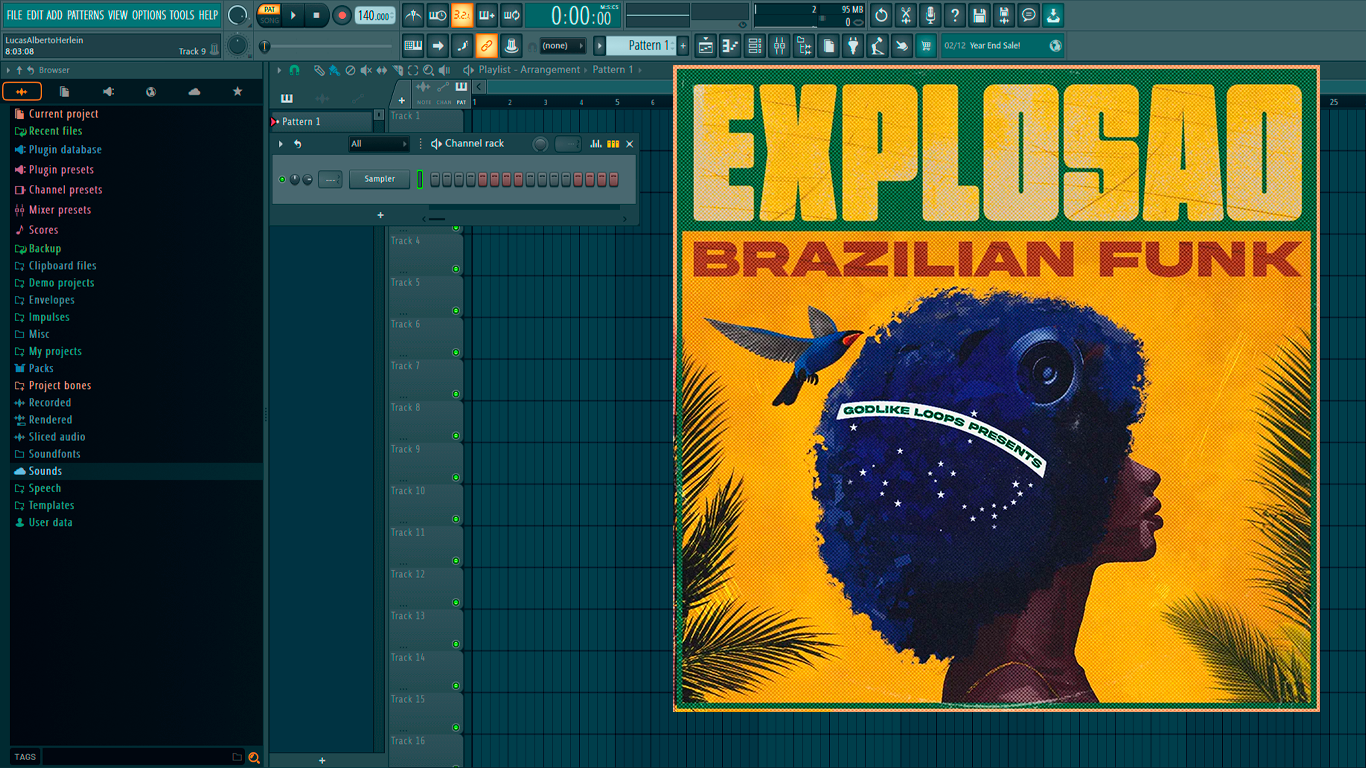Click the Browser search magnifier icon

[254, 757]
